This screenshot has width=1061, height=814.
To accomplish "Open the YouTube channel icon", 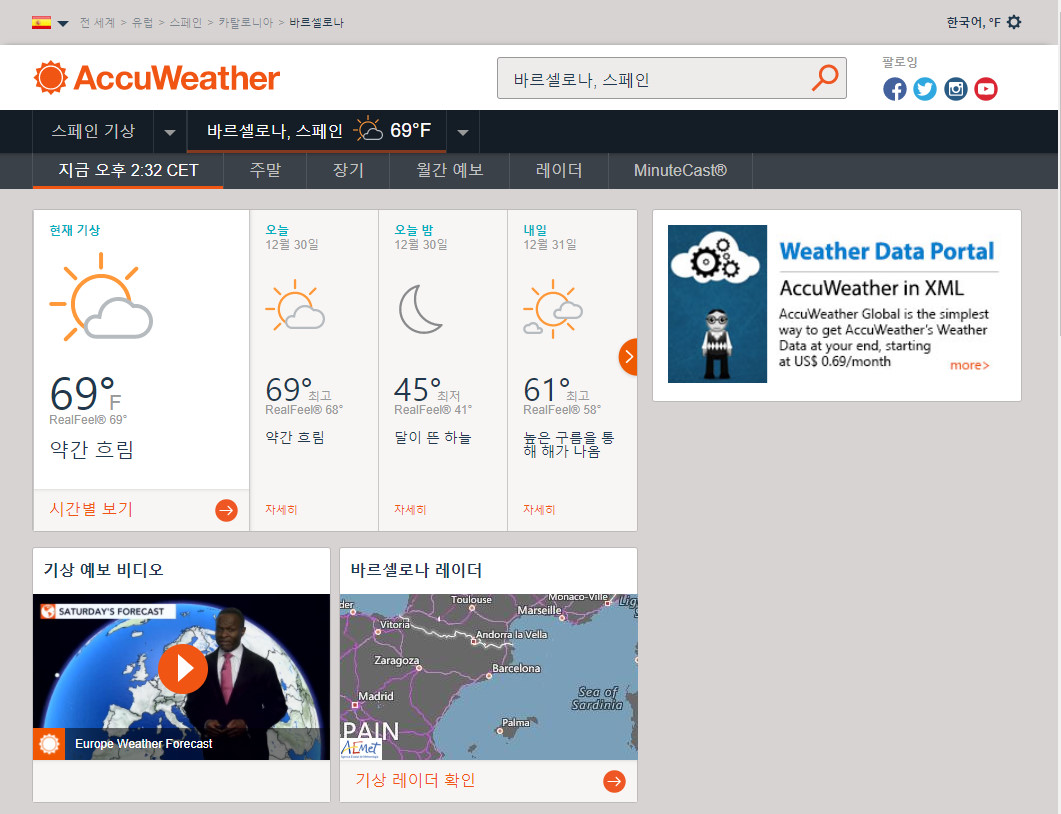I will tap(986, 89).
